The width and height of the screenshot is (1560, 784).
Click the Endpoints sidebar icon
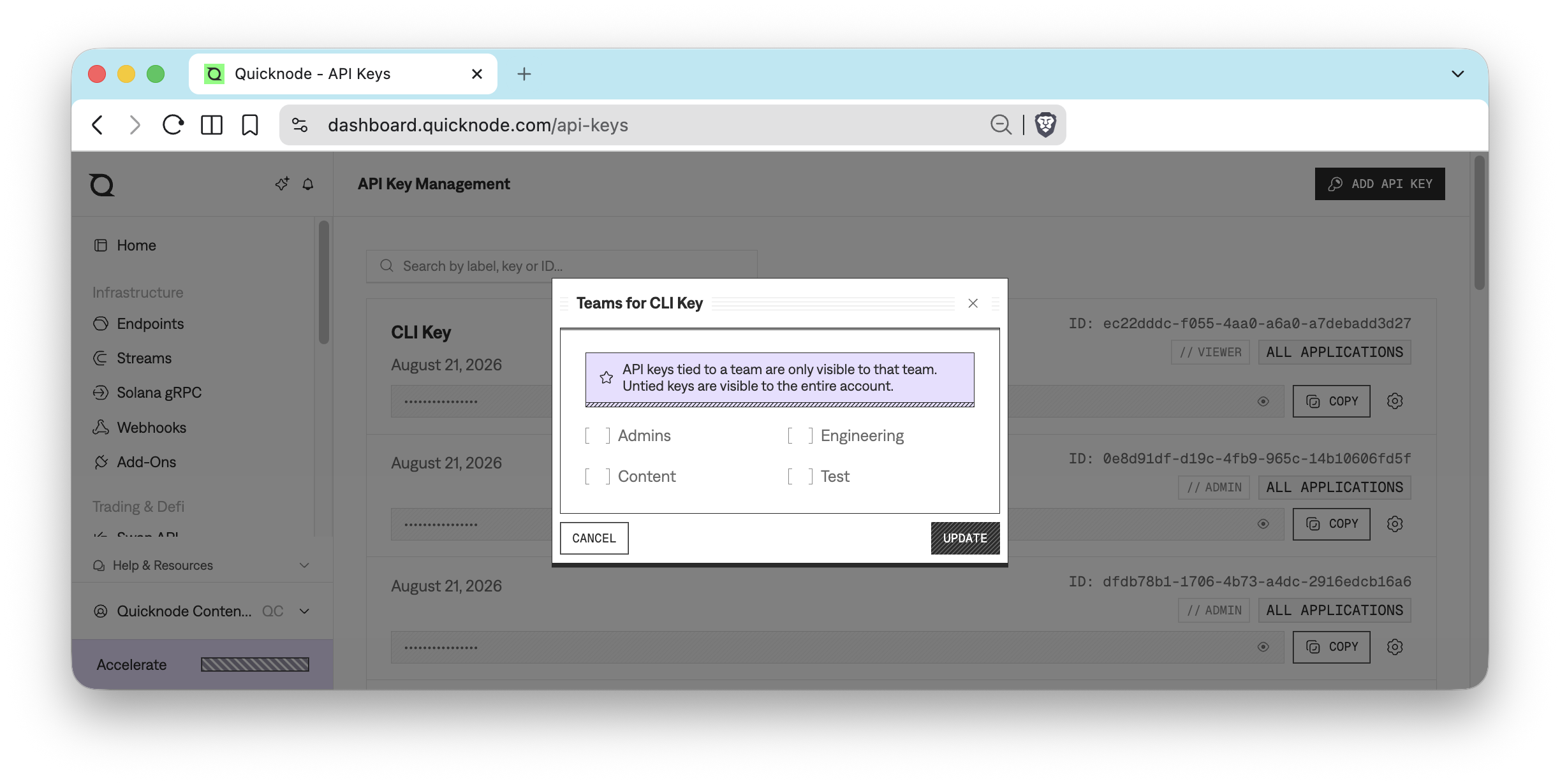[x=101, y=324]
